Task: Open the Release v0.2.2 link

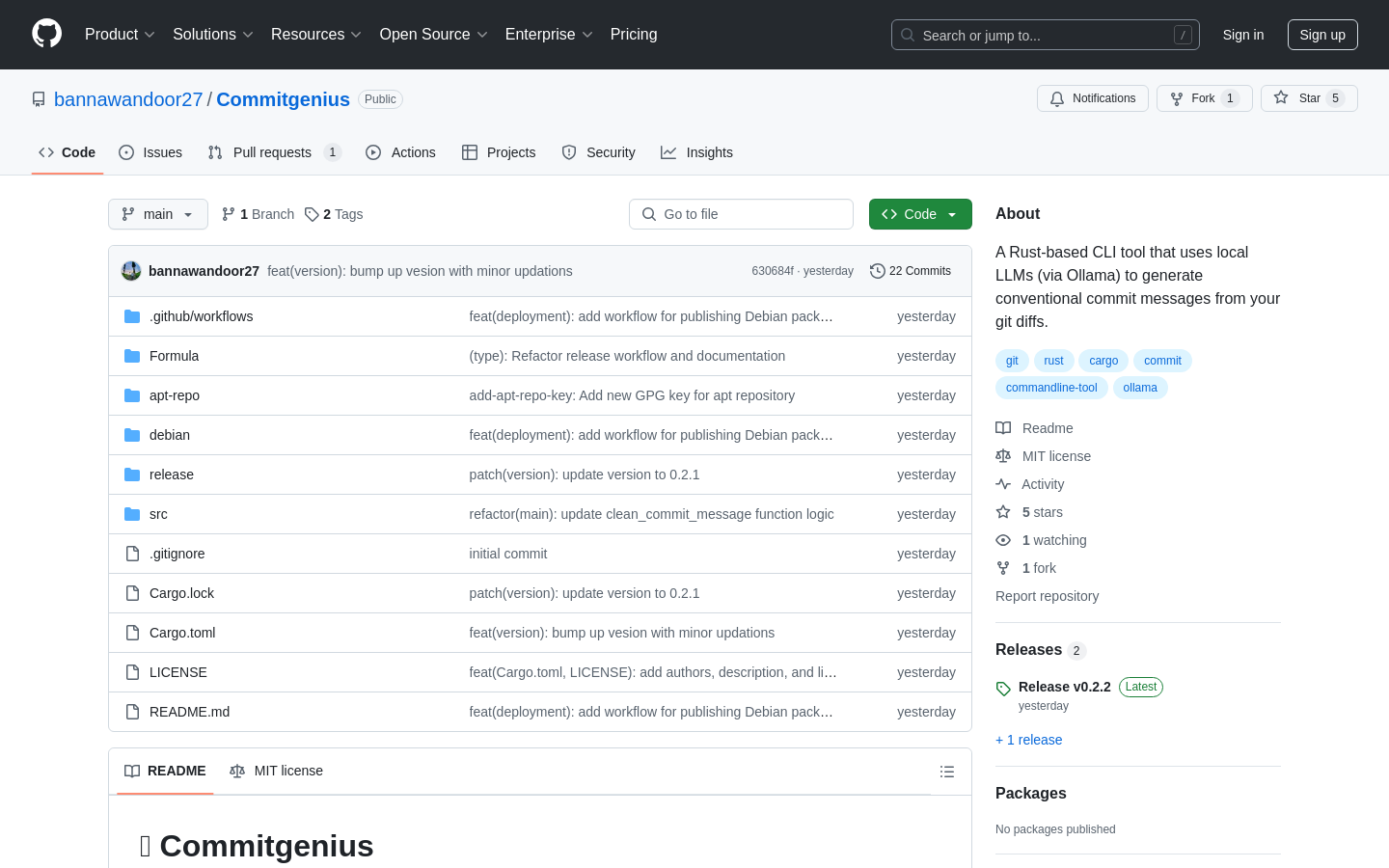Action: pos(1065,687)
